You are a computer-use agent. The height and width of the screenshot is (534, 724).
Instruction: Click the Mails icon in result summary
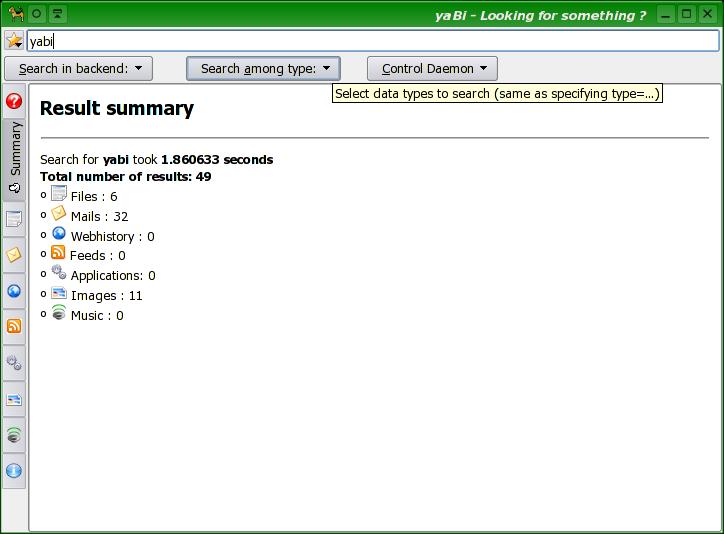pyautogui.click(x=59, y=213)
